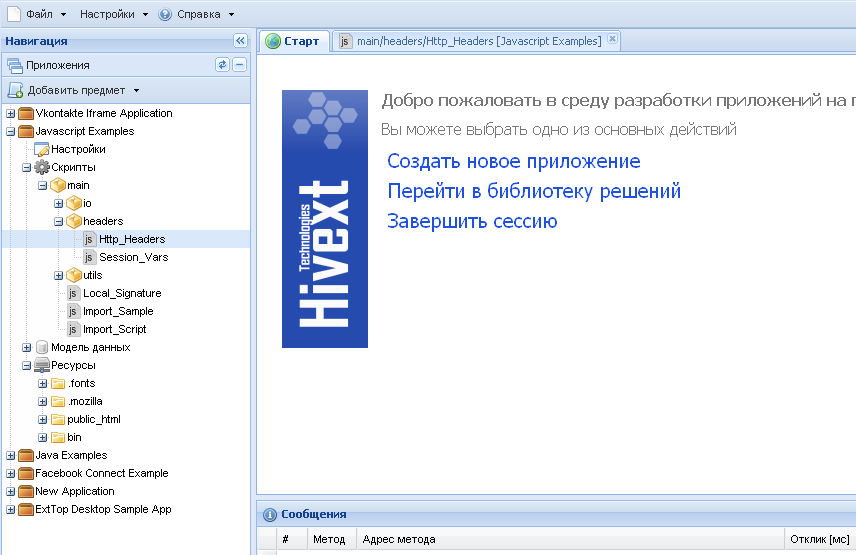Collapse the Navigation panel with double-arrow icon
856x555 pixels.
(240, 40)
